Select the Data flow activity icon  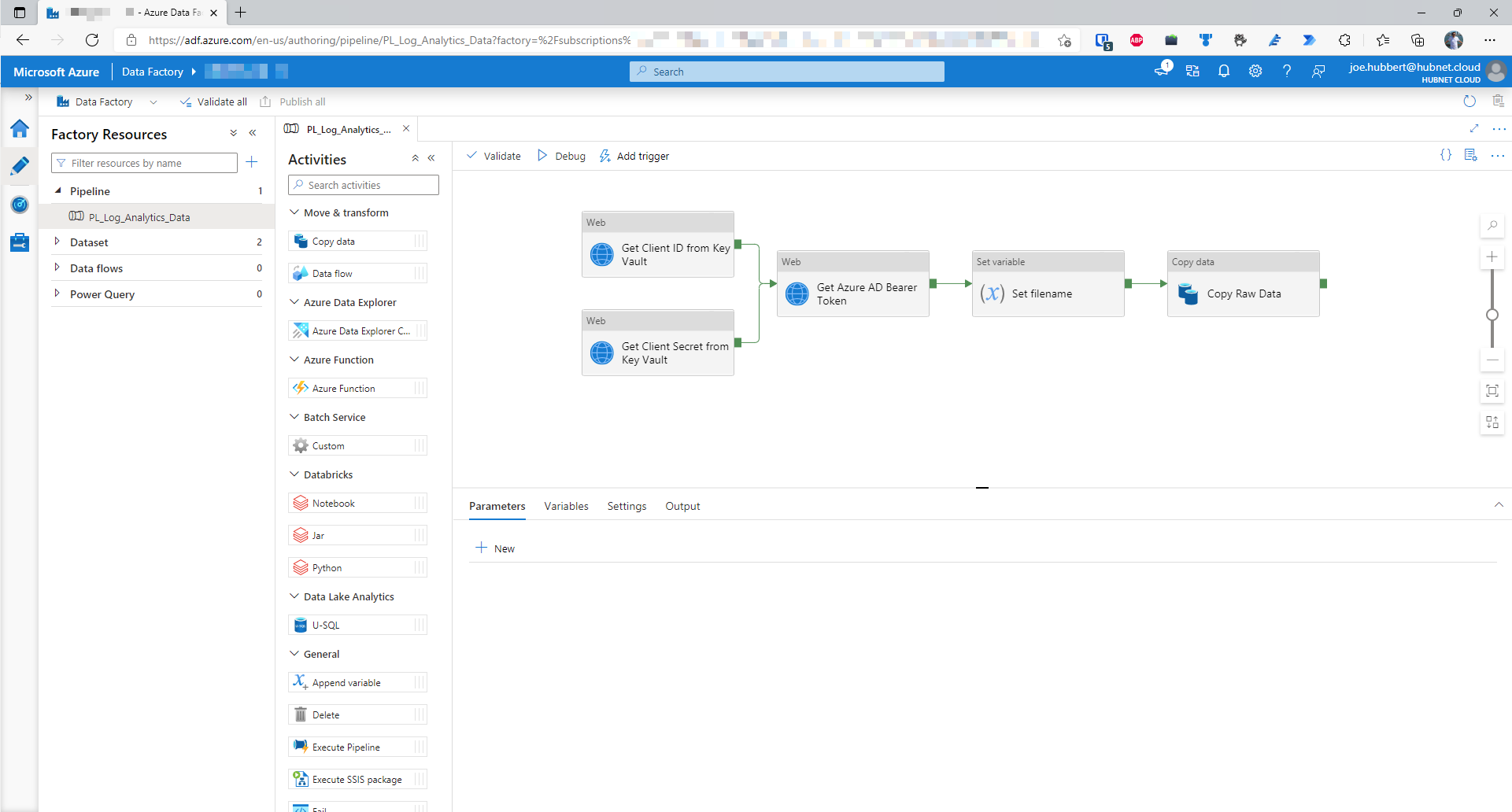click(x=300, y=273)
